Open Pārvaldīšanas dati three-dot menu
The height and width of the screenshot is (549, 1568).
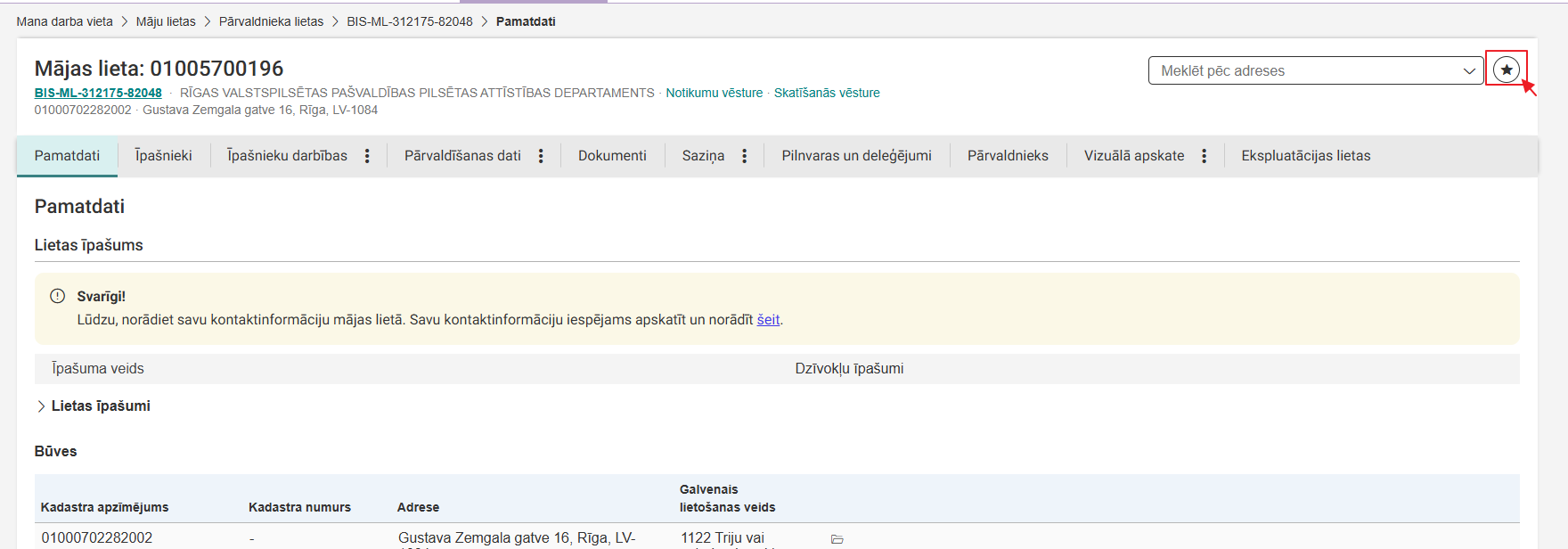click(541, 156)
